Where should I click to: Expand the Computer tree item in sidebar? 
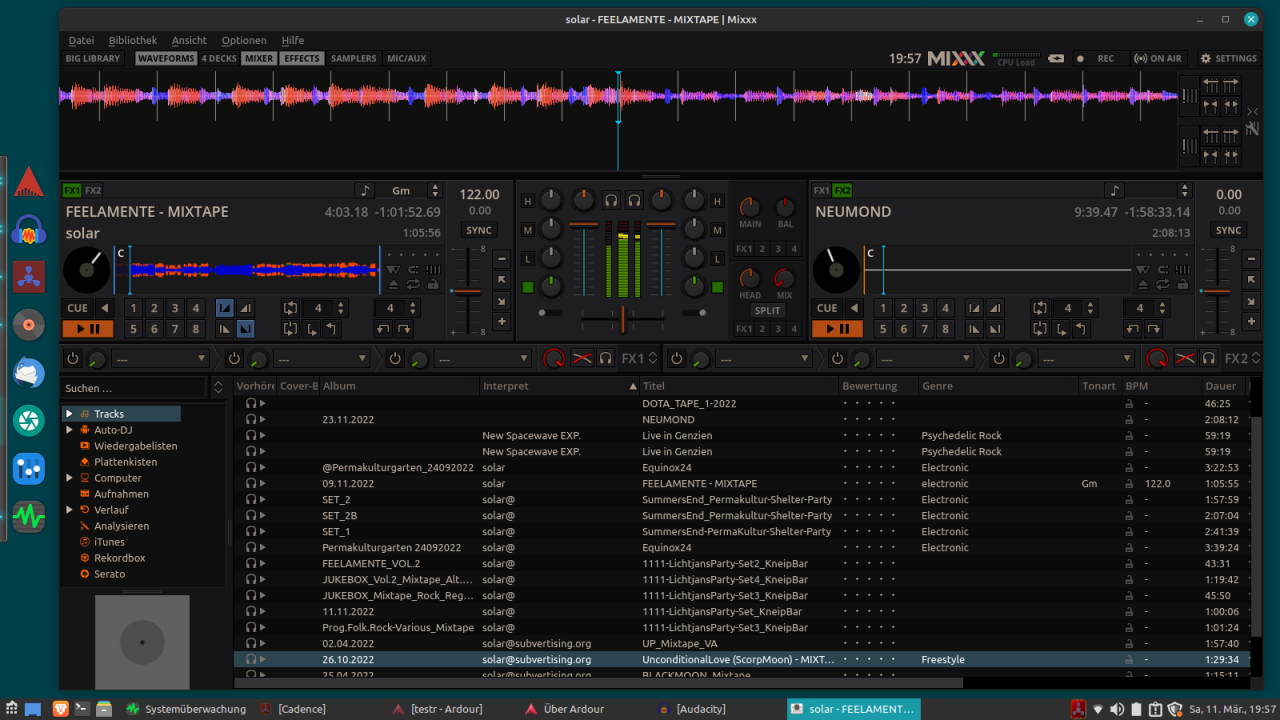(69, 478)
